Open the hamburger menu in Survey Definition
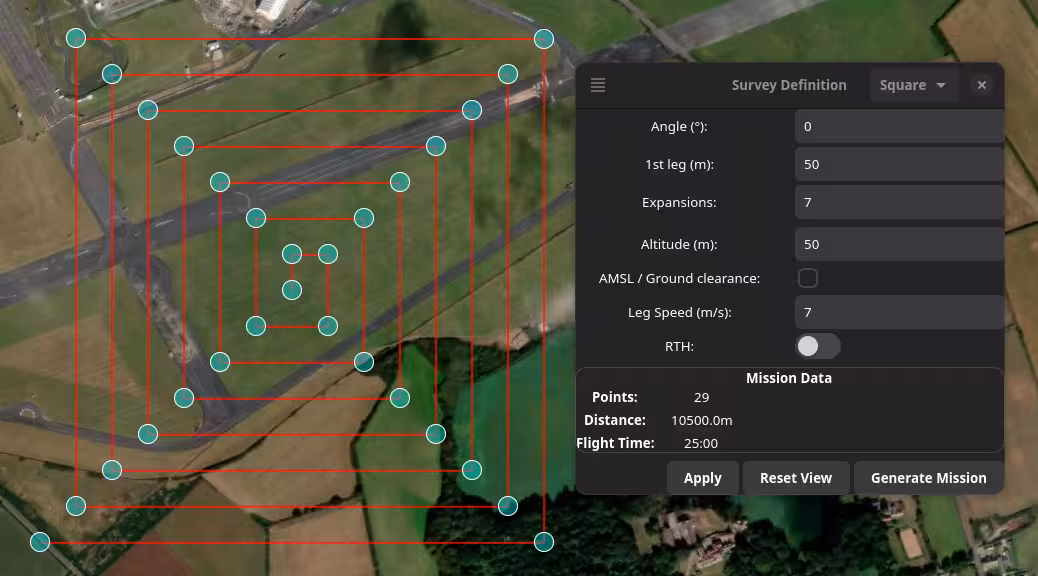The width and height of the screenshot is (1038, 576). (x=598, y=85)
